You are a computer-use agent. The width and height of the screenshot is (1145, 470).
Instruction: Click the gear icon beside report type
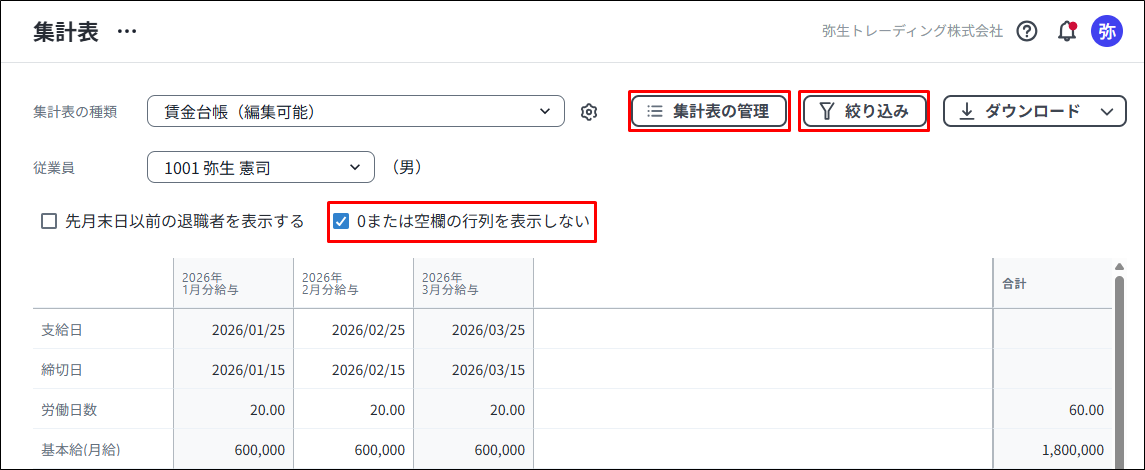589,112
